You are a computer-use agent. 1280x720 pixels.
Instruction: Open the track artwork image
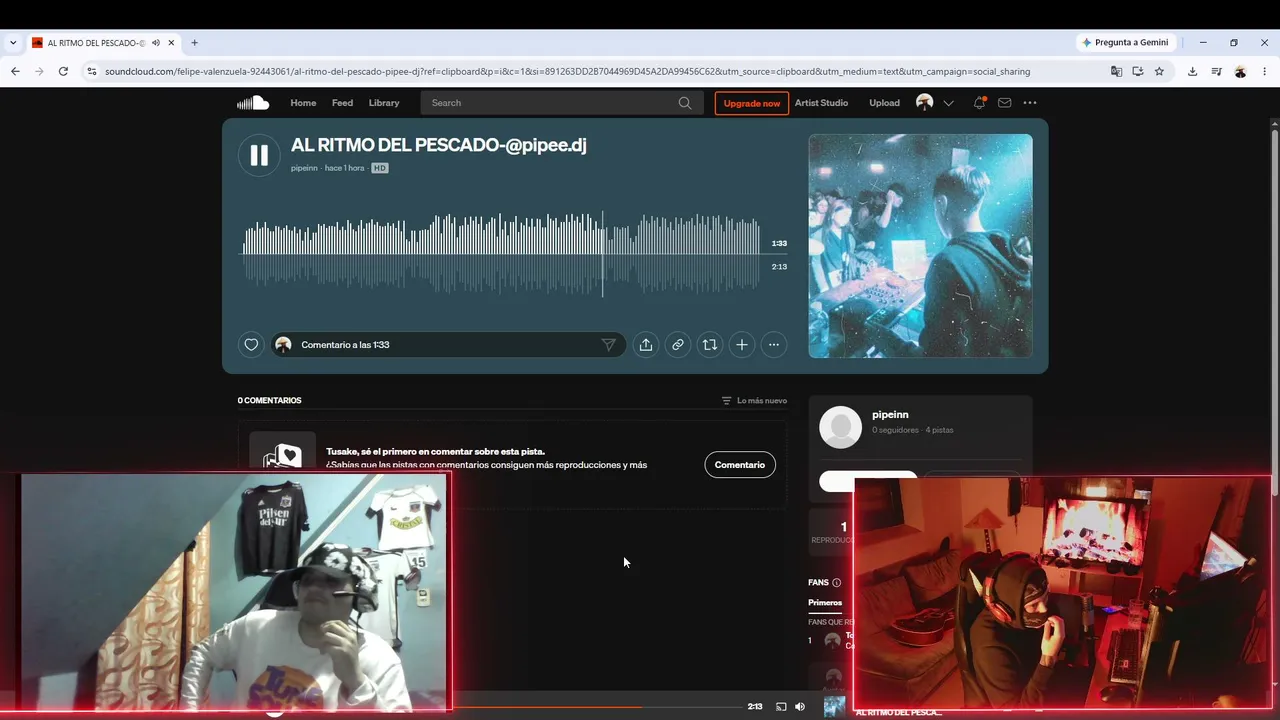[x=920, y=246]
